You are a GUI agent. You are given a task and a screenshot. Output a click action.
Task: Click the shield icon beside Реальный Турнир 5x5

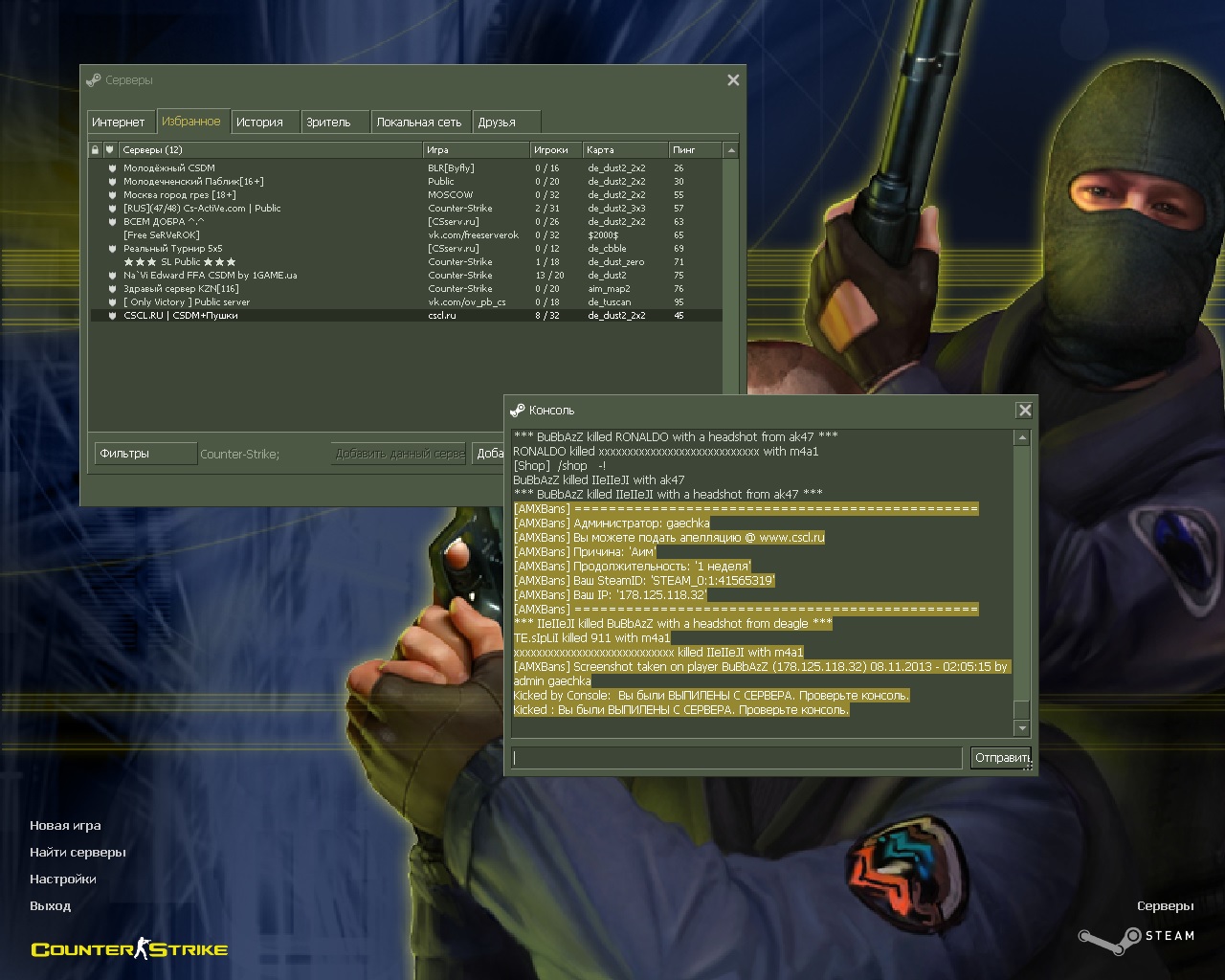112,249
